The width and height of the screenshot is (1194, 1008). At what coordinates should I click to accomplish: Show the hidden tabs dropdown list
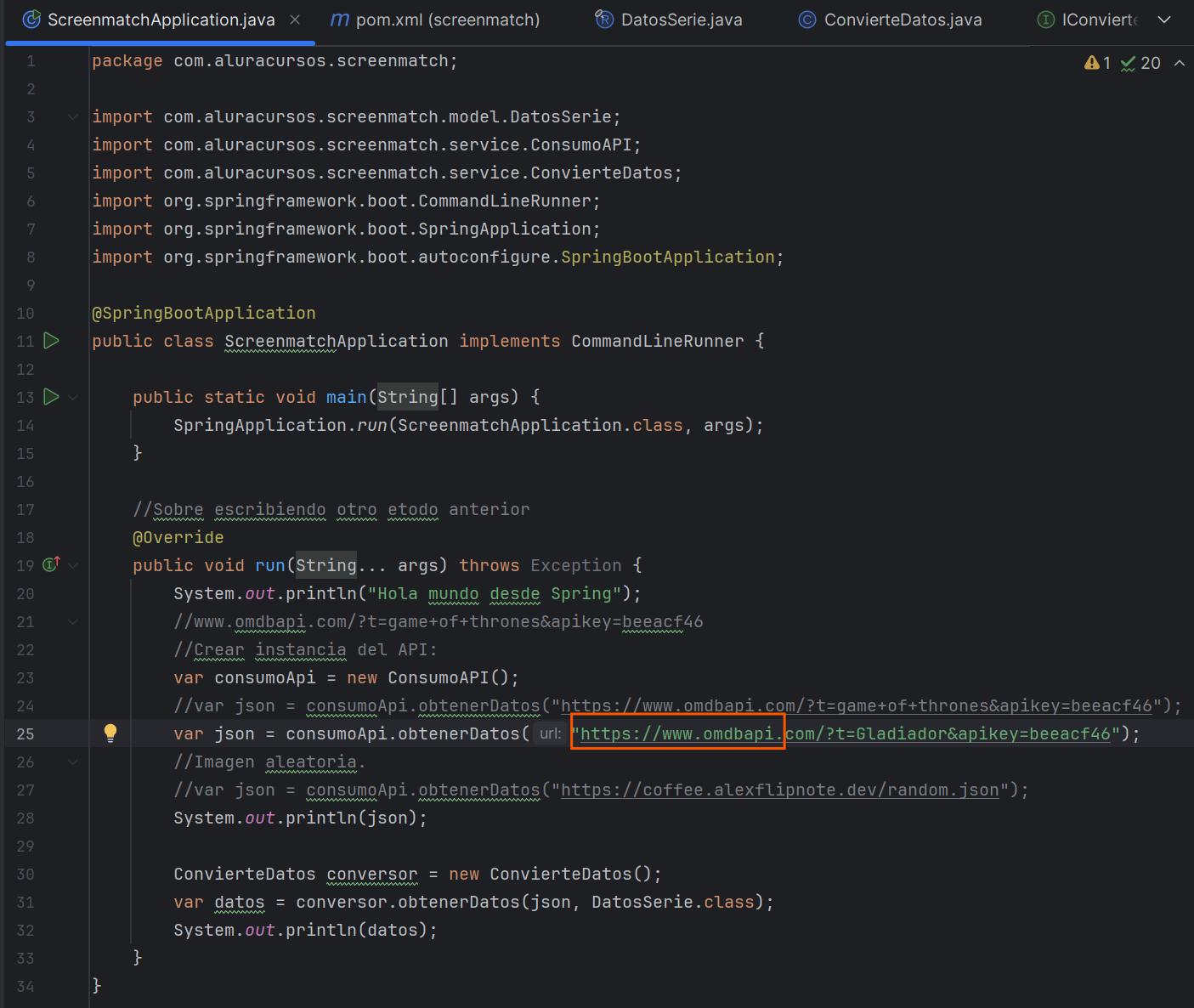[1164, 20]
